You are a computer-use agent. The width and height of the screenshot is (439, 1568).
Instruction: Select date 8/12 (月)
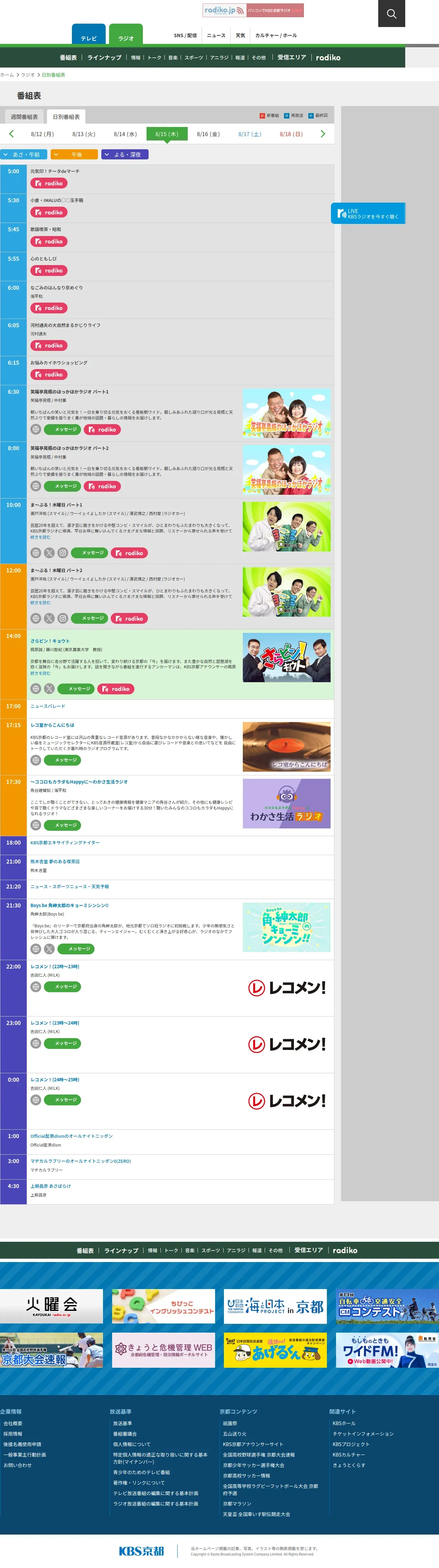43,134
